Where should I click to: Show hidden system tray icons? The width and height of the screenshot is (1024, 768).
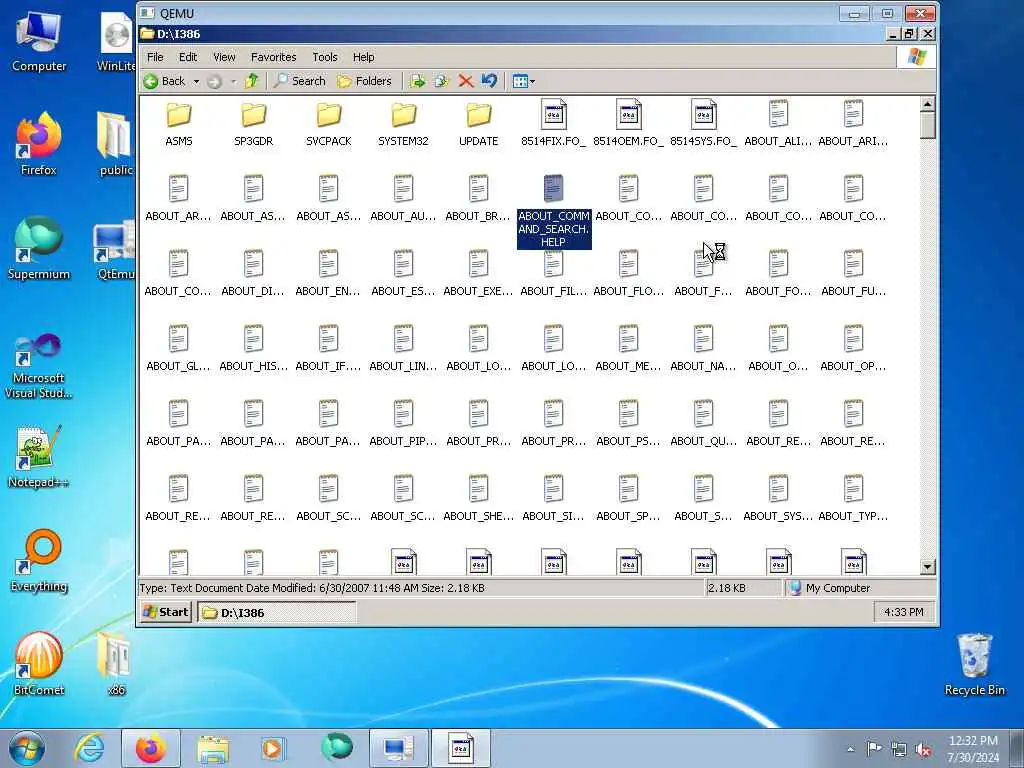[850, 750]
